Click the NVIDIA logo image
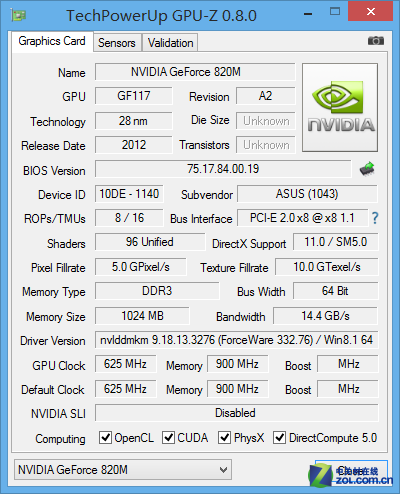 click(340, 107)
